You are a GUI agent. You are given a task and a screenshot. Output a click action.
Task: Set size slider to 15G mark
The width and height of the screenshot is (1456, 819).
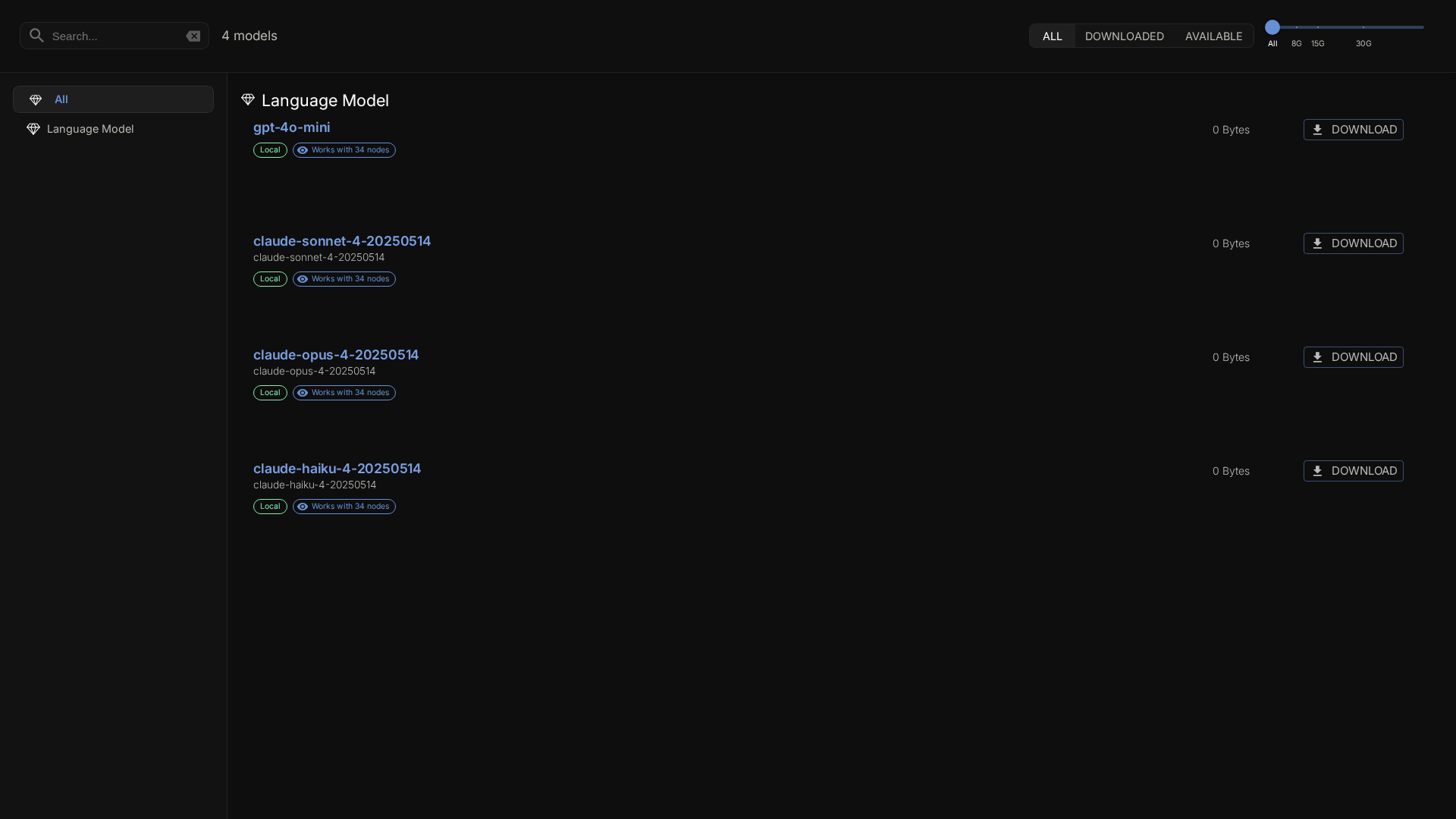pyautogui.click(x=1318, y=27)
